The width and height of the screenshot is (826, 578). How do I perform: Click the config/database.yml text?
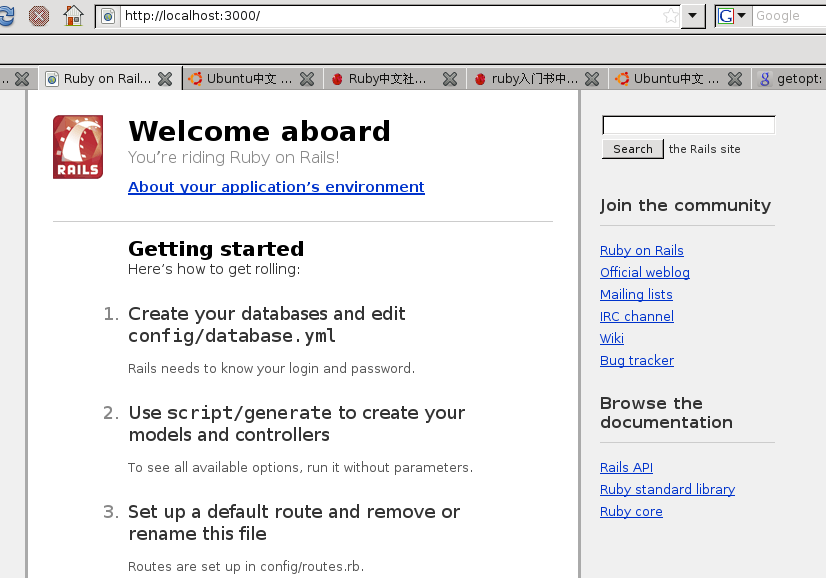click(x=232, y=336)
